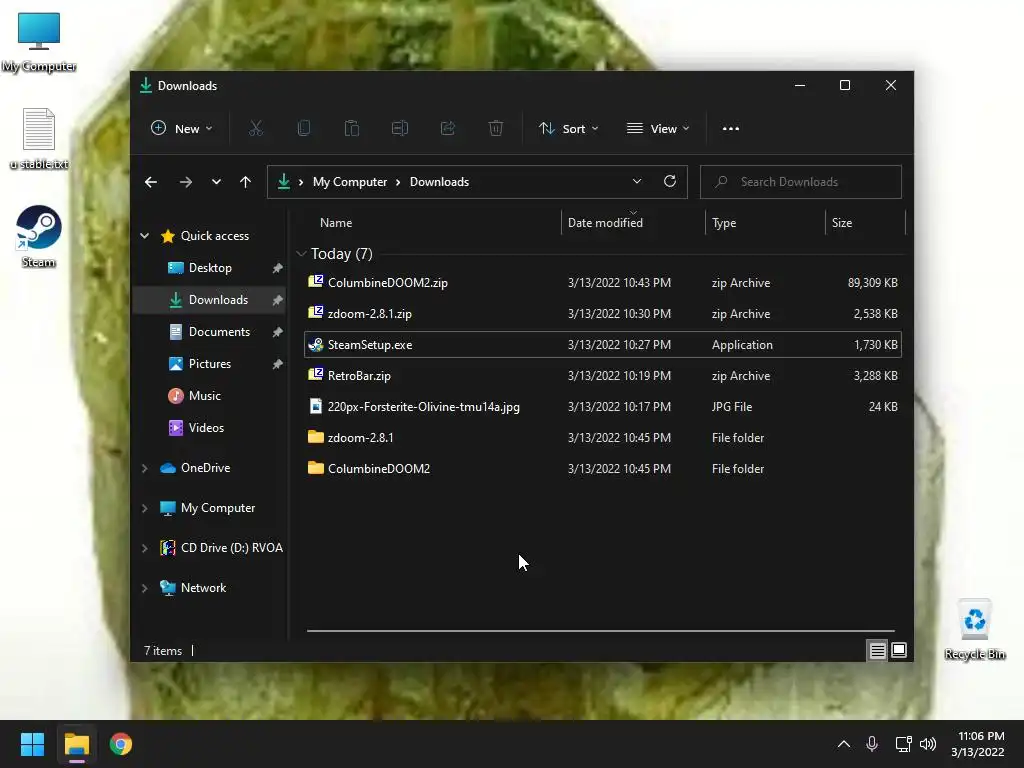
Task: Select Pictures in Quick access
Action: pos(210,364)
